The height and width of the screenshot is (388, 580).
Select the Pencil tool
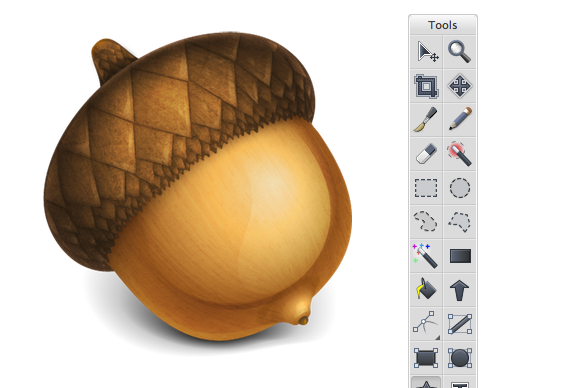[459, 120]
